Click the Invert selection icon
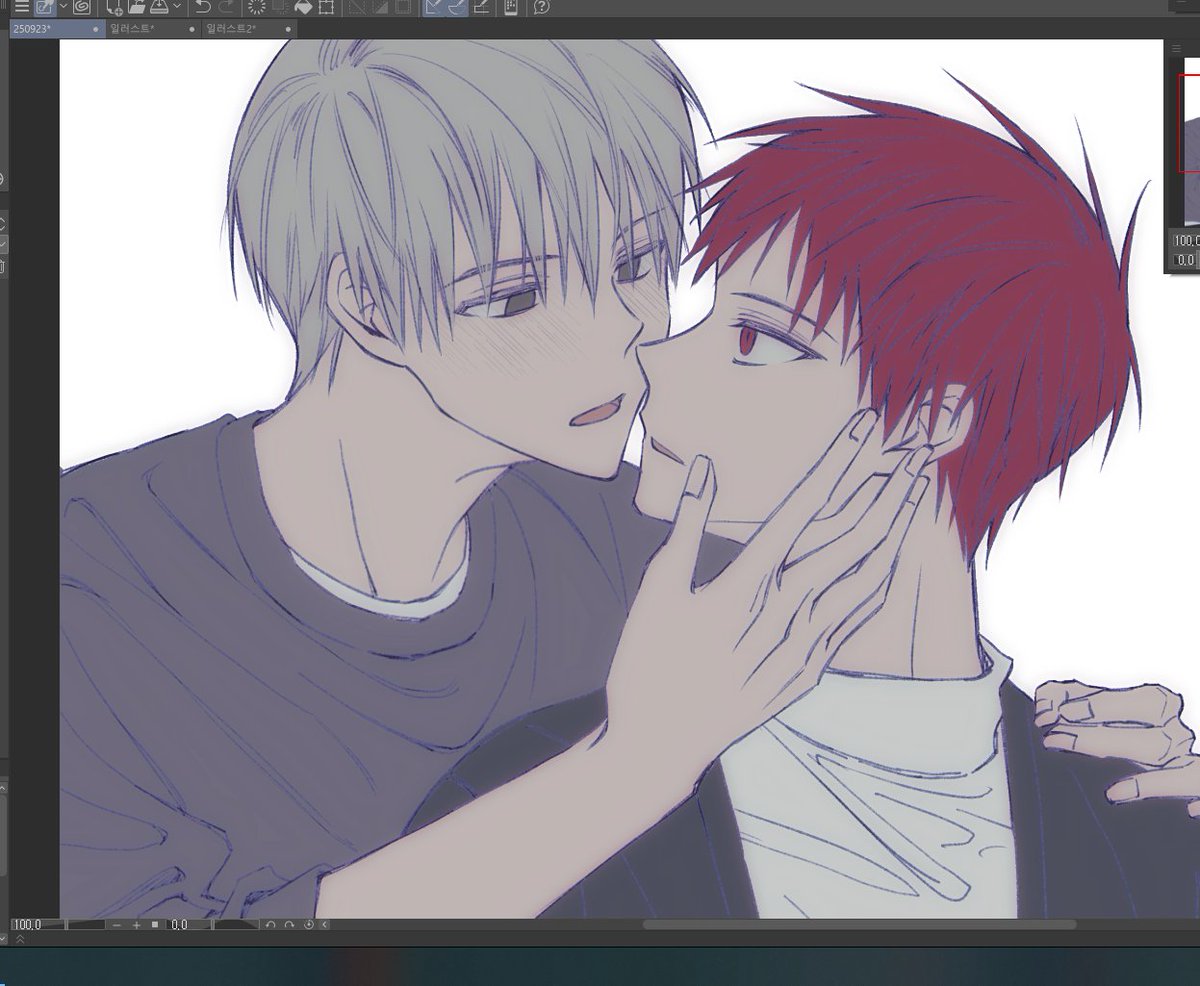This screenshot has width=1200, height=986. point(380,7)
